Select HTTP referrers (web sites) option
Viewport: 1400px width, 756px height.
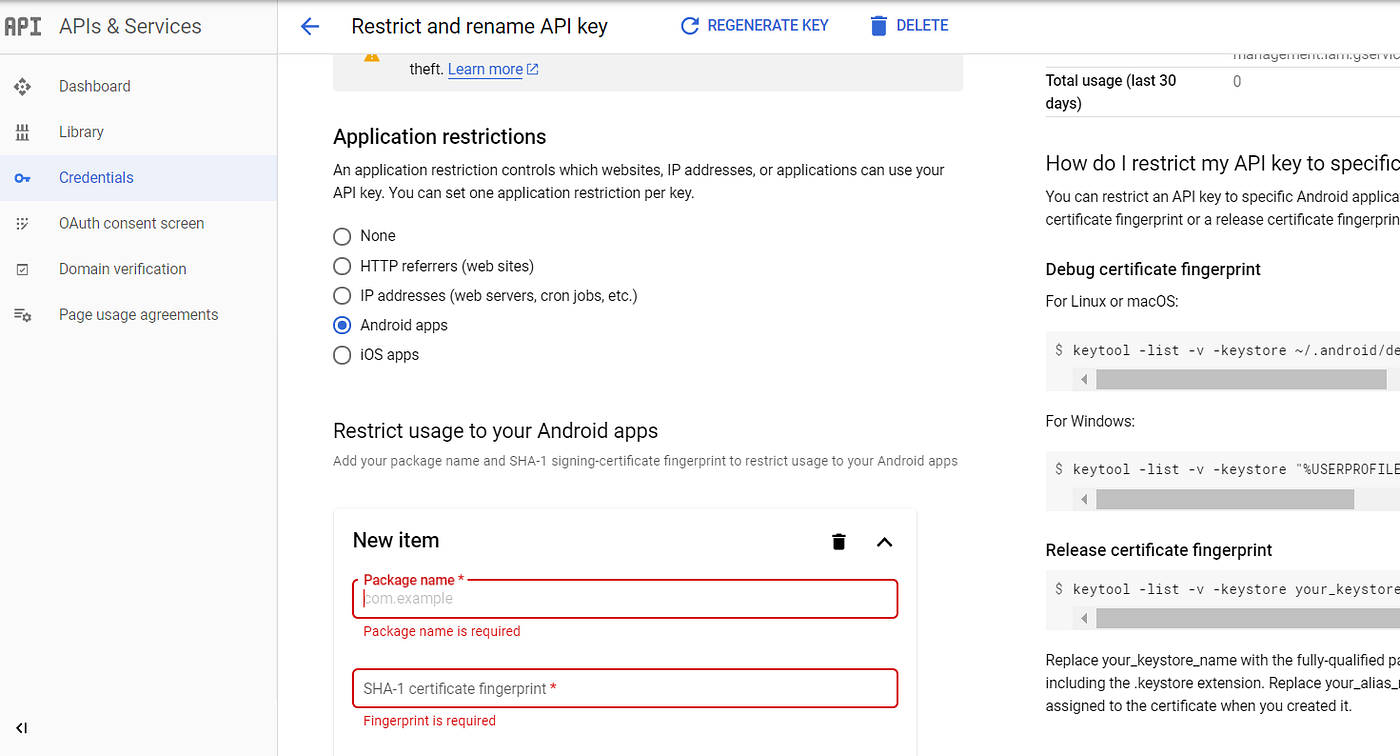point(342,266)
